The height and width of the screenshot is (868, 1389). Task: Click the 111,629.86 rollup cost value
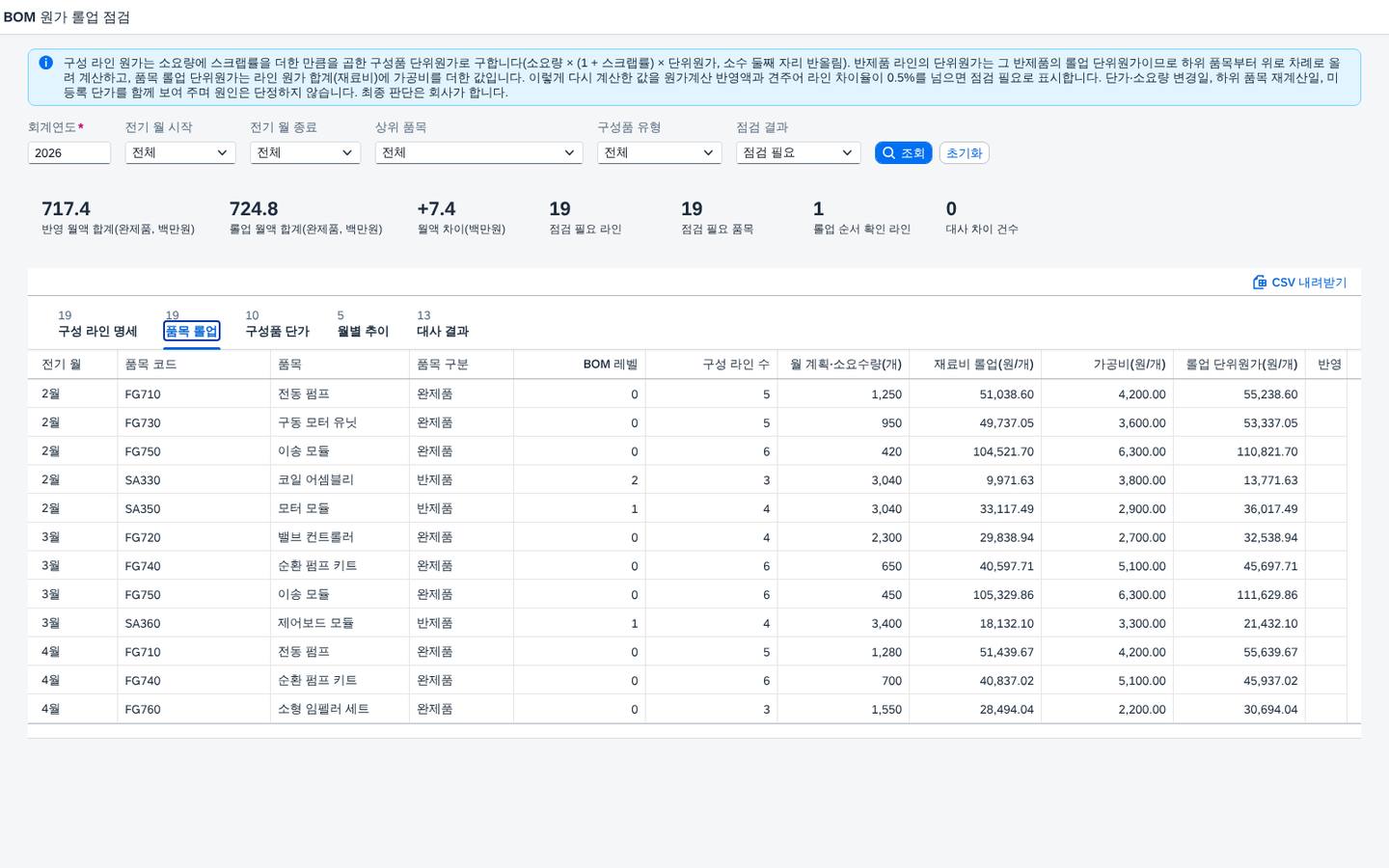click(x=1266, y=595)
